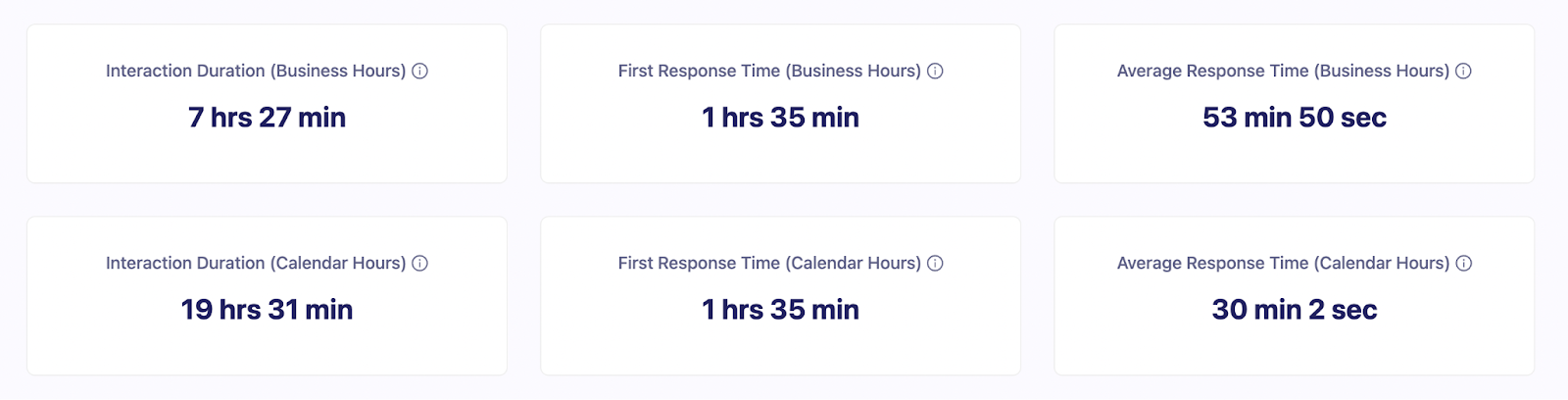This screenshot has width=1568, height=400.
Task: Click the 1 hrs 35 min calendar hours value
Action: click(x=780, y=310)
